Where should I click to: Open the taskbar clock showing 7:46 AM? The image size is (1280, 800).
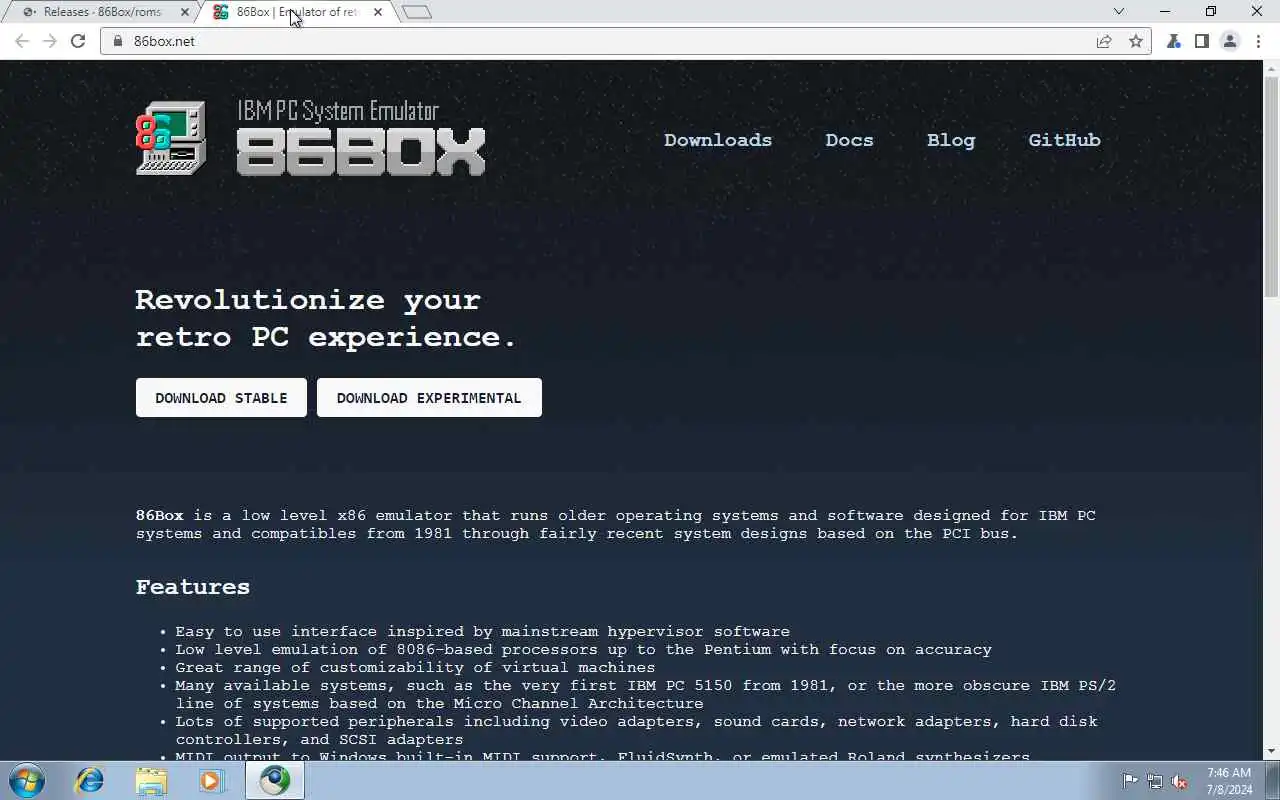[x=1229, y=781]
